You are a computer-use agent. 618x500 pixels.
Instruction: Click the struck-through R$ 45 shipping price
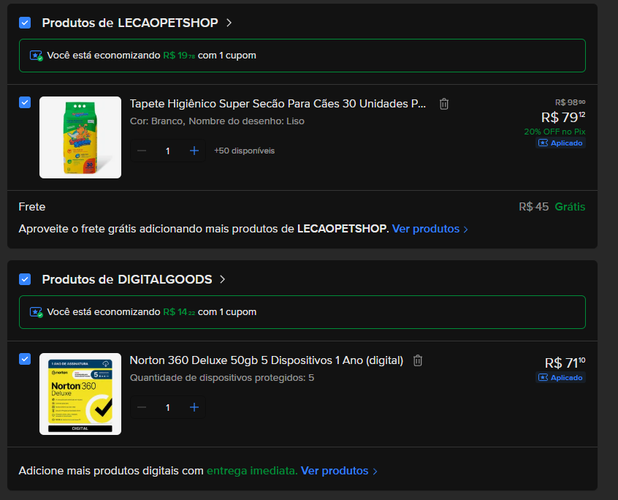[534, 207]
